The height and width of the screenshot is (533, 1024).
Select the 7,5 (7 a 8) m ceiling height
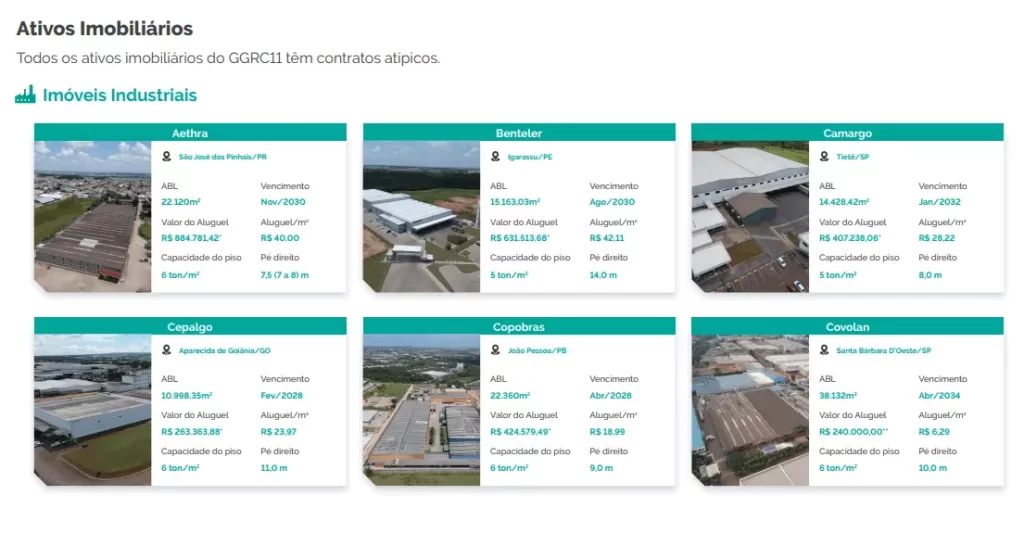click(x=285, y=275)
